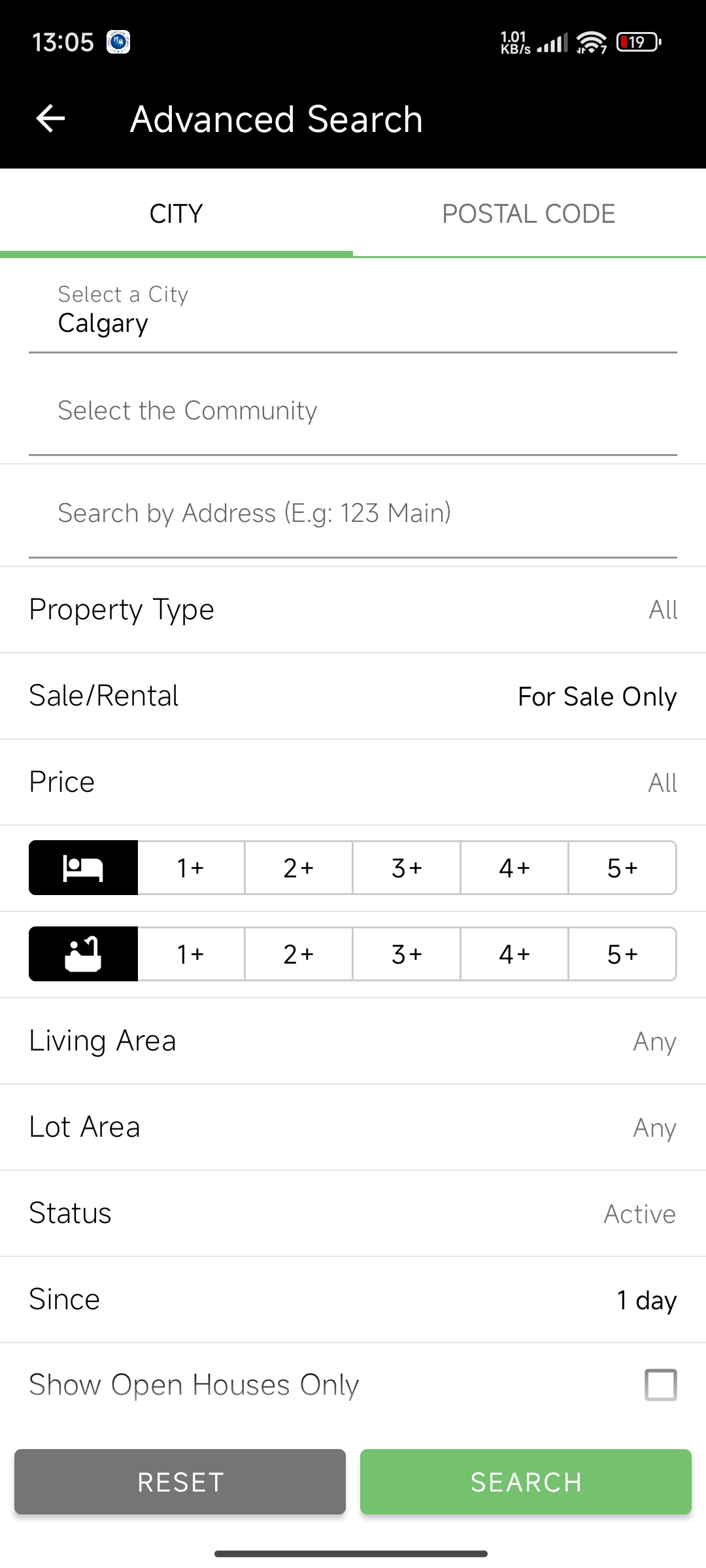Open the Sale/Rental options

click(x=353, y=696)
